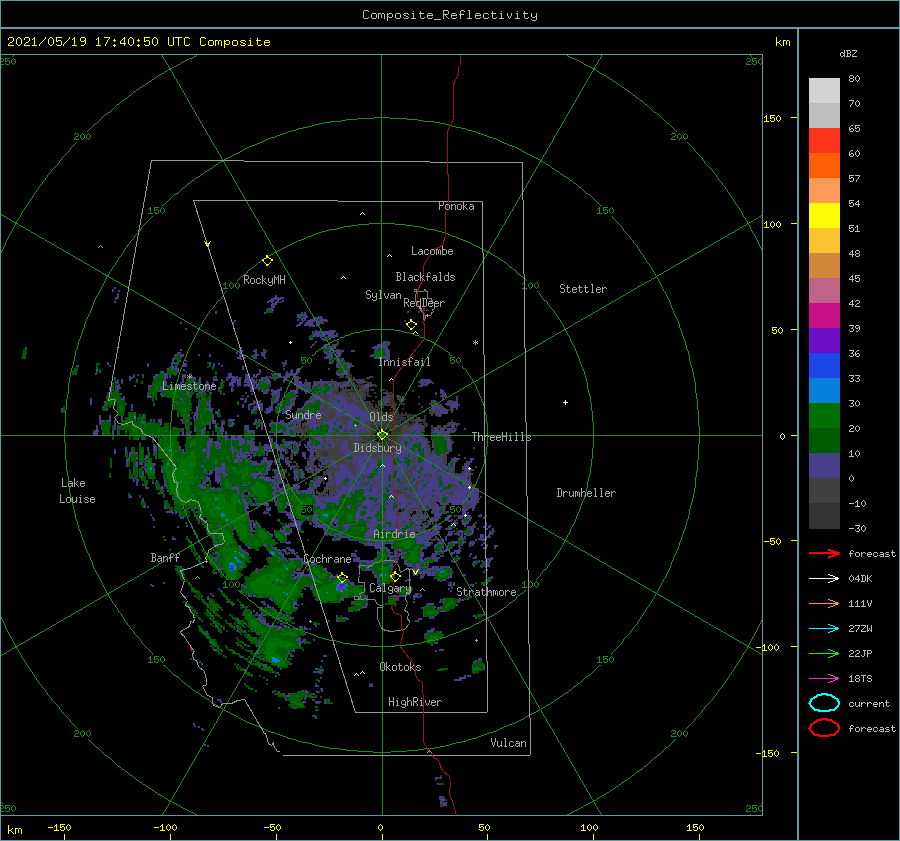The width and height of the screenshot is (900, 841).
Task: Select the bright orange 57-60 dBZ swatch
Action: 824,166
